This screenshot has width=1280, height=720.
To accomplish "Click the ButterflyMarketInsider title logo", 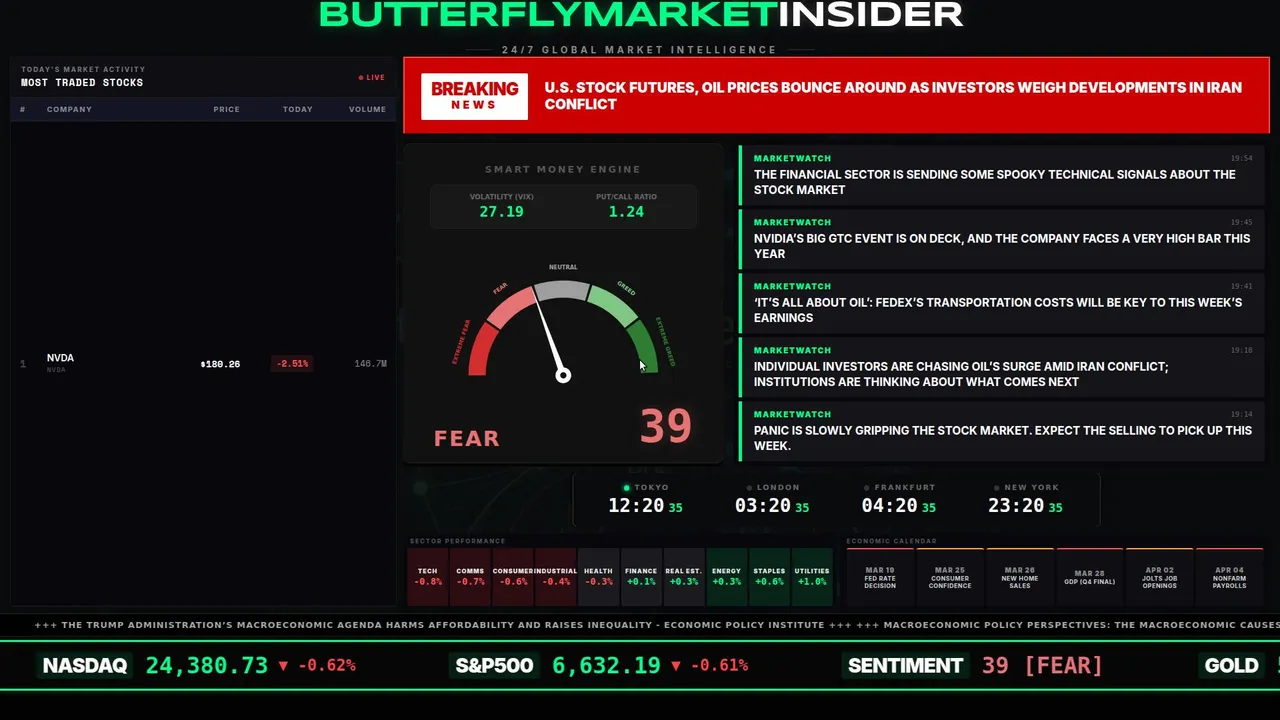I will pos(640,14).
